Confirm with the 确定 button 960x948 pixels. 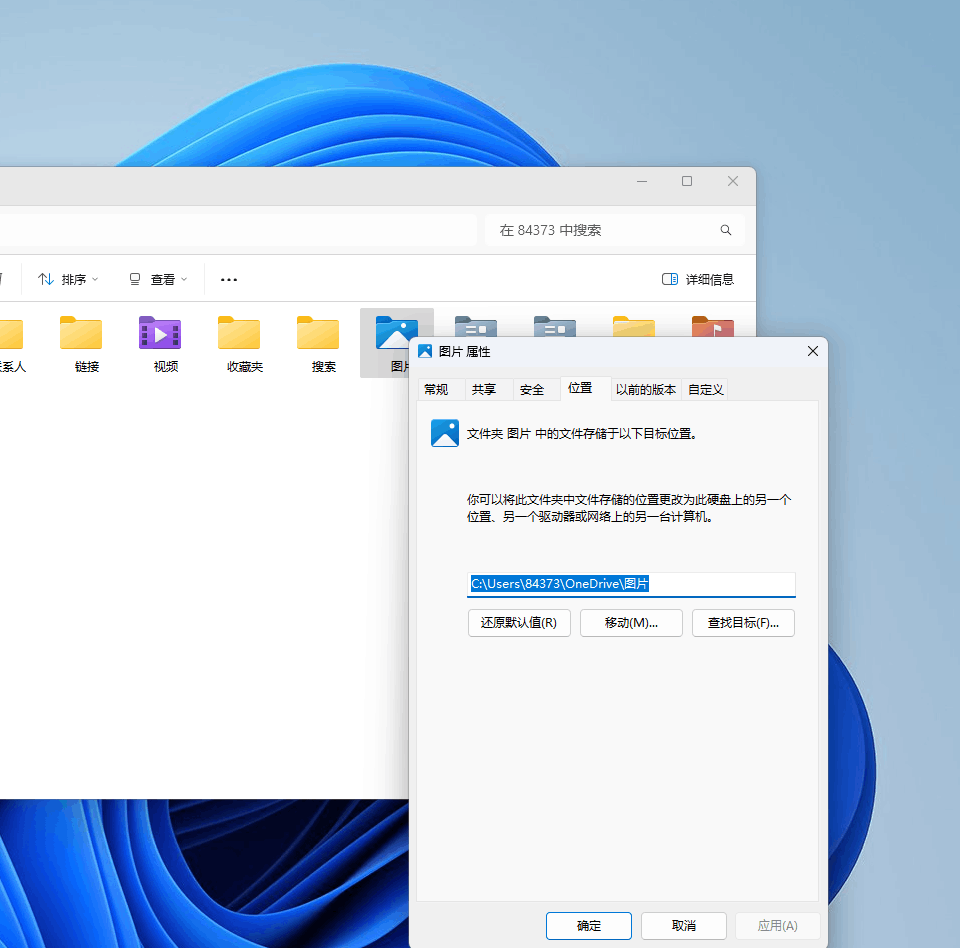click(x=589, y=925)
